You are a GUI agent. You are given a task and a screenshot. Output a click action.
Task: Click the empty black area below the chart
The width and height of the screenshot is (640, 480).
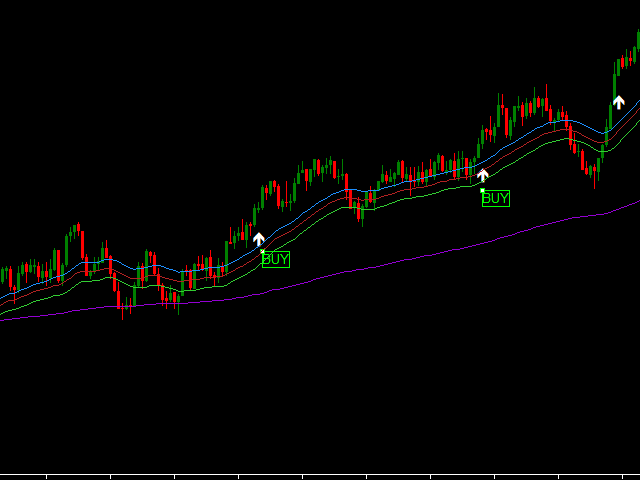[x=320, y=400]
